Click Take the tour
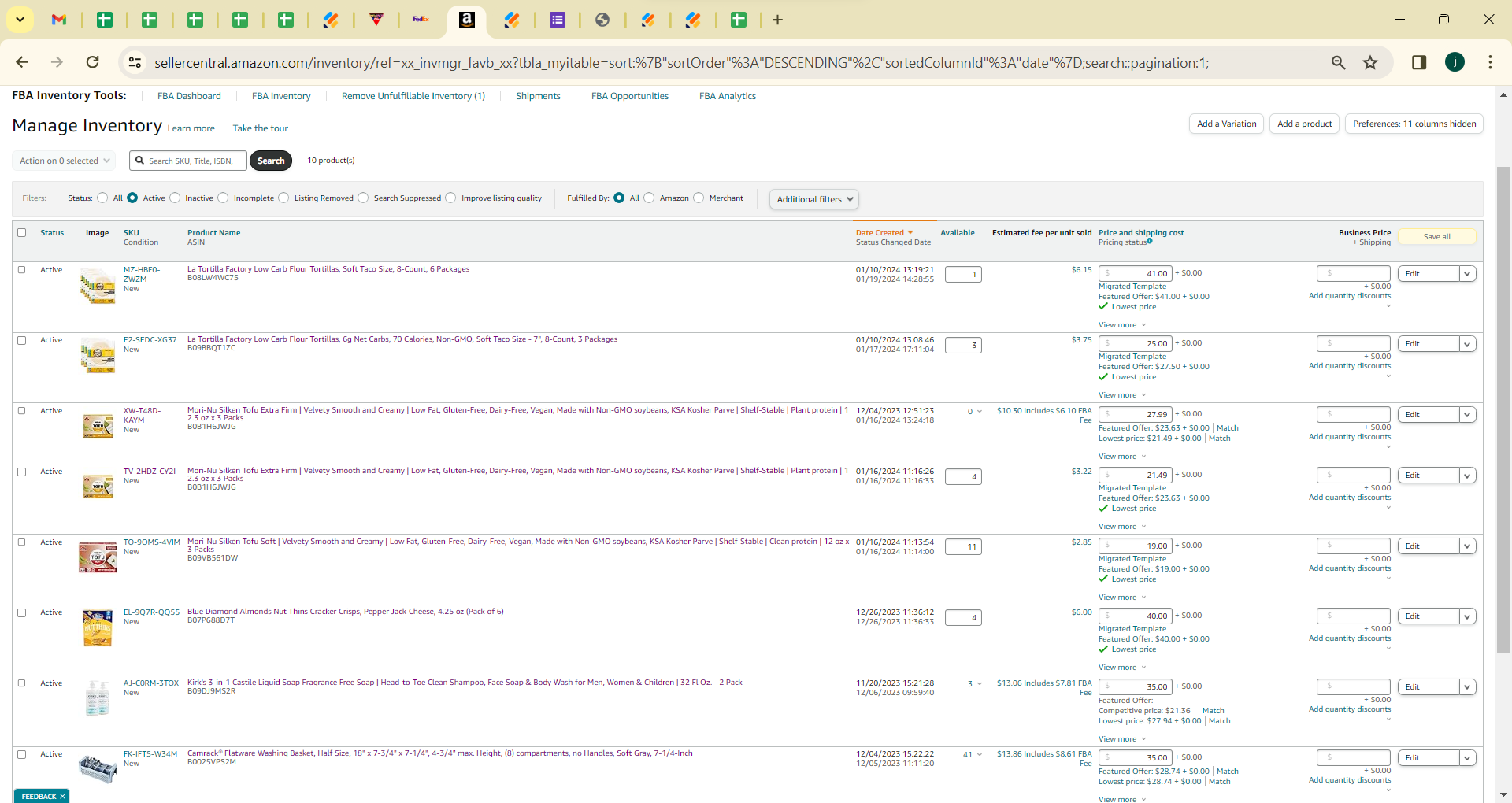This screenshot has width=1512, height=803. coord(260,128)
